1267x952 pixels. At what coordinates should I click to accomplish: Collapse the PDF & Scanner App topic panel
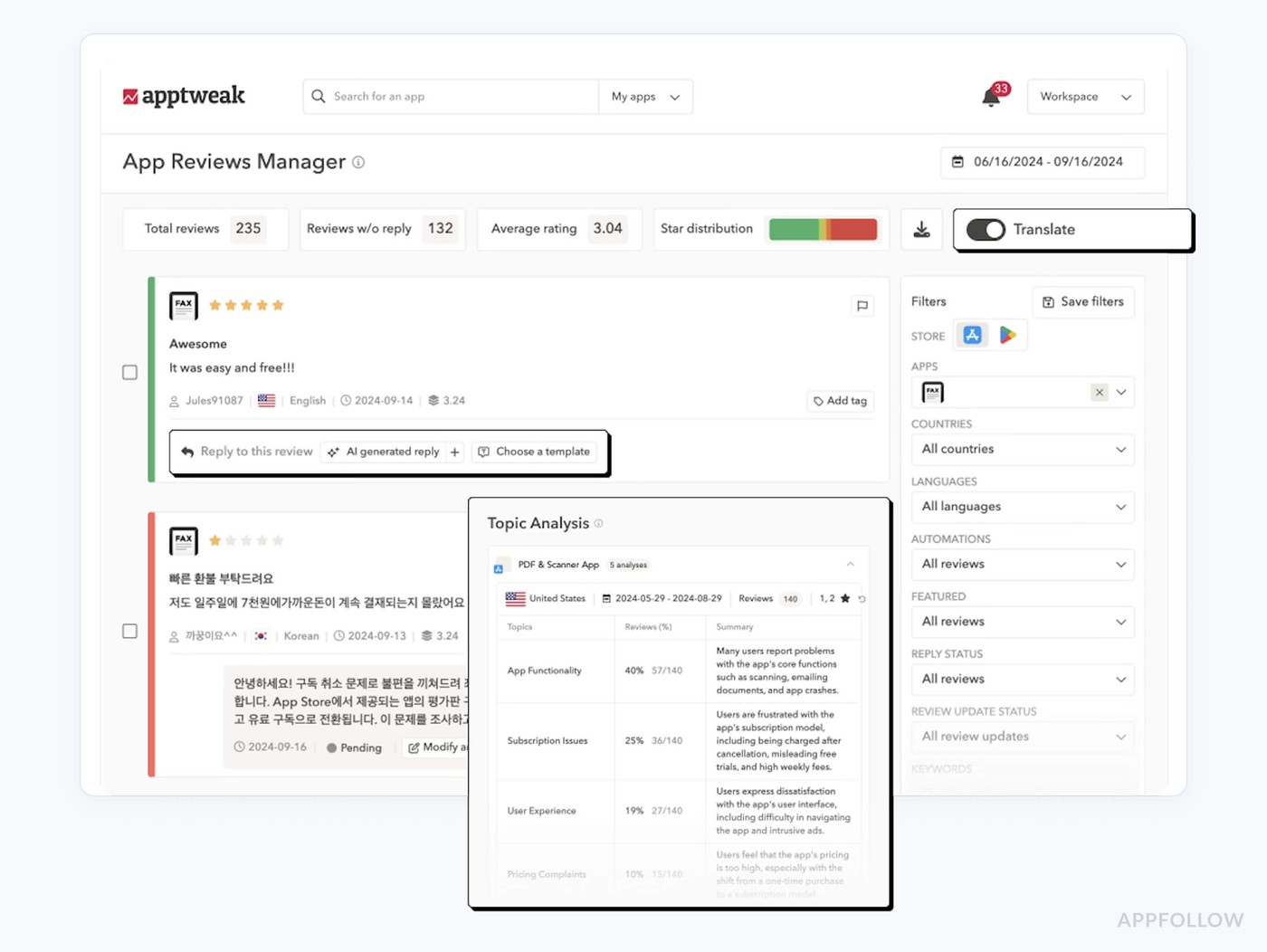pyautogui.click(x=850, y=564)
